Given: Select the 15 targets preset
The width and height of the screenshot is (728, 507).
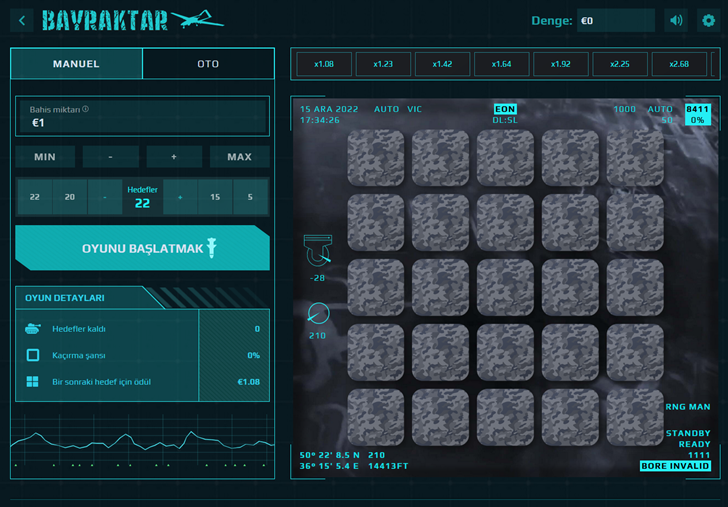Looking at the screenshot, I should 215,197.
